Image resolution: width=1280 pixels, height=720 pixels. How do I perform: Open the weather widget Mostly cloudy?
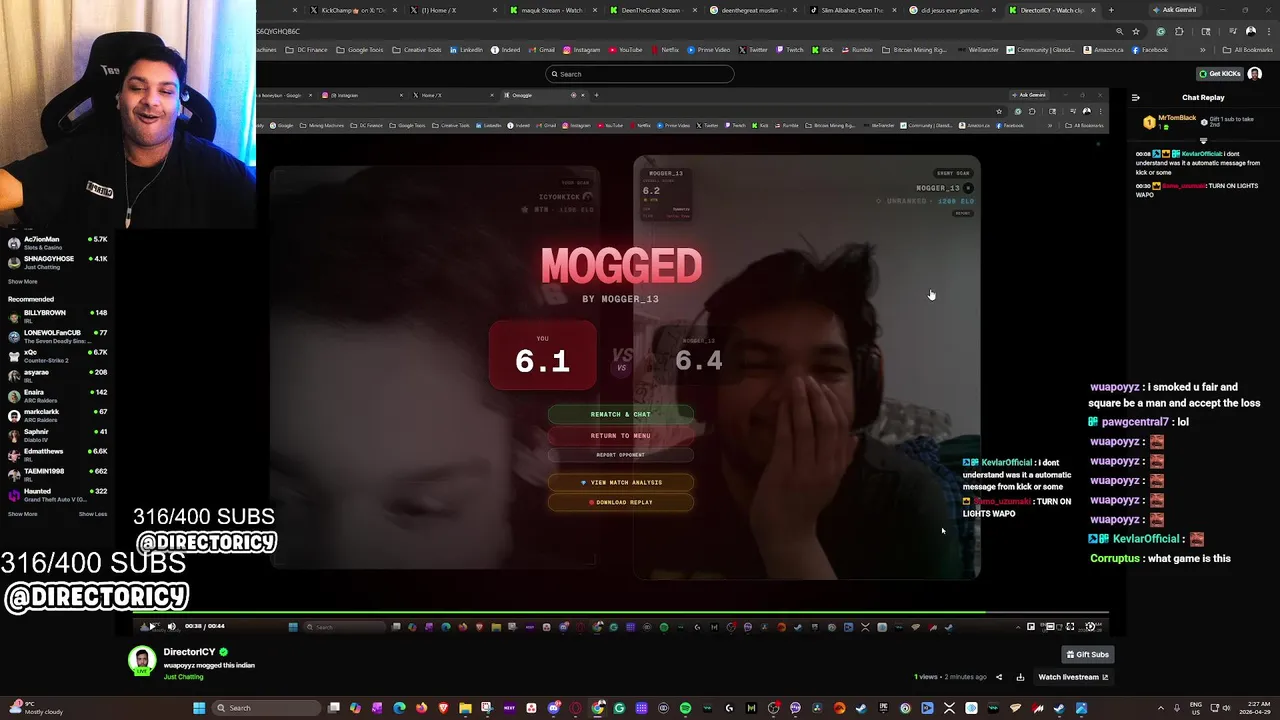click(35, 708)
